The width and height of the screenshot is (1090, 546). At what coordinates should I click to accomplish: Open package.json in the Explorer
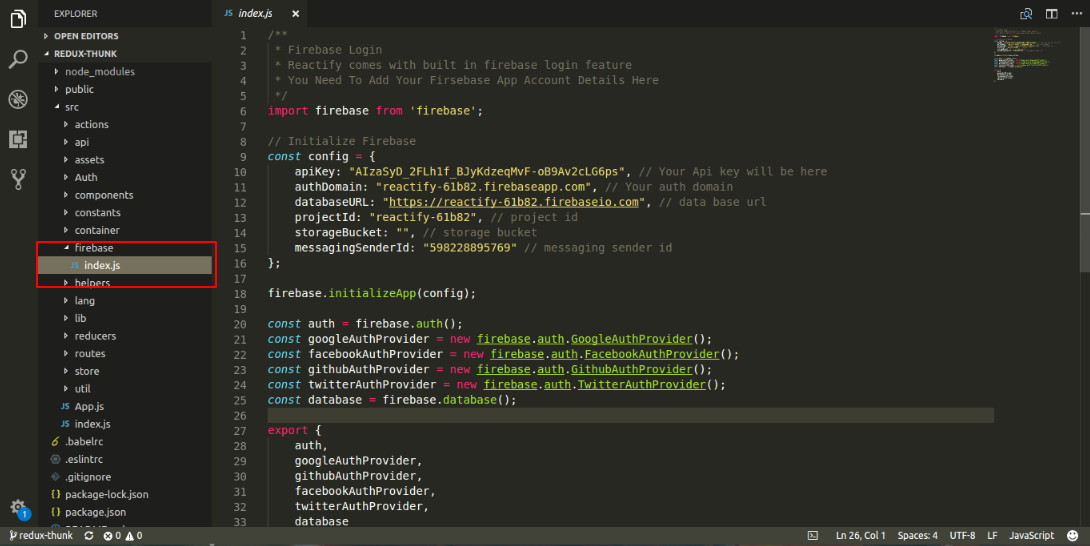pos(95,512)
